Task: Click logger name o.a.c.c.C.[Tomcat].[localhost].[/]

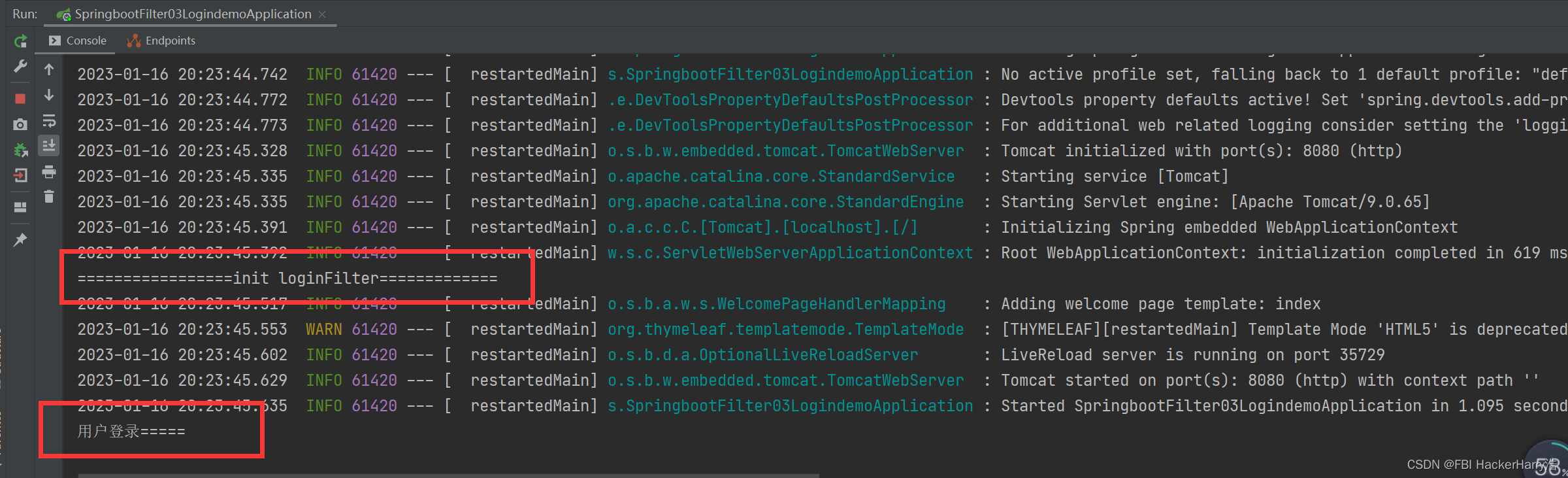Action: (x=762, y=228)
